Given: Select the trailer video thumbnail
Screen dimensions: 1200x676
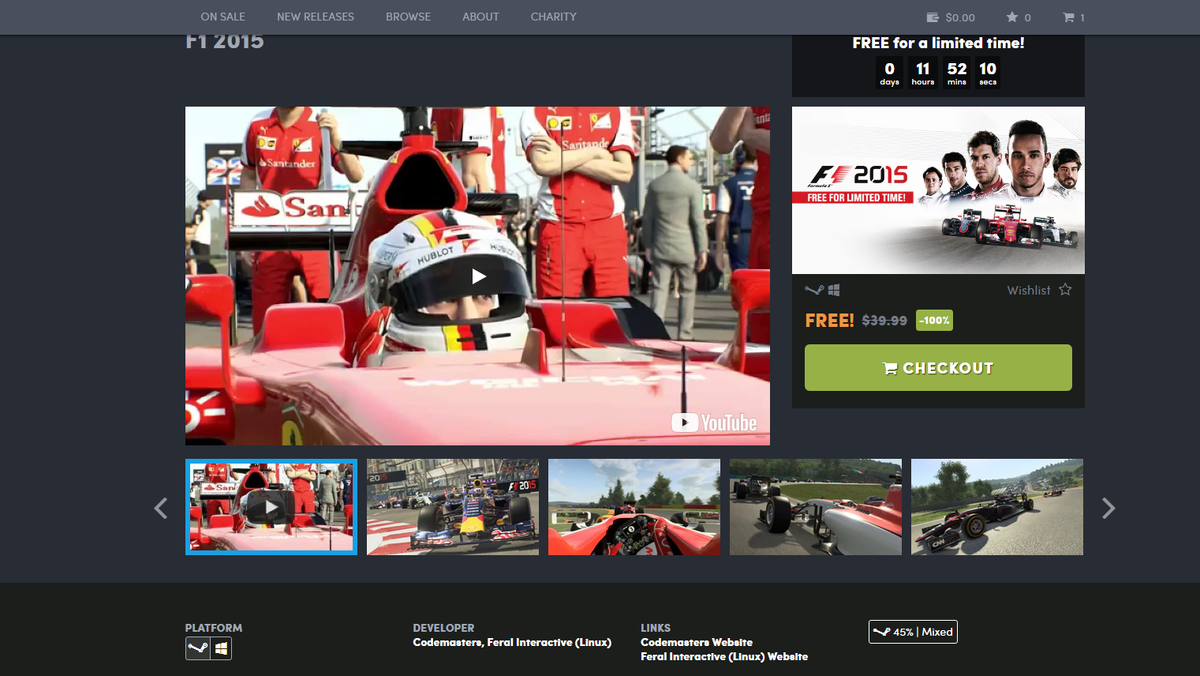Looking at the screenshot, I should [x=271, y=507].
